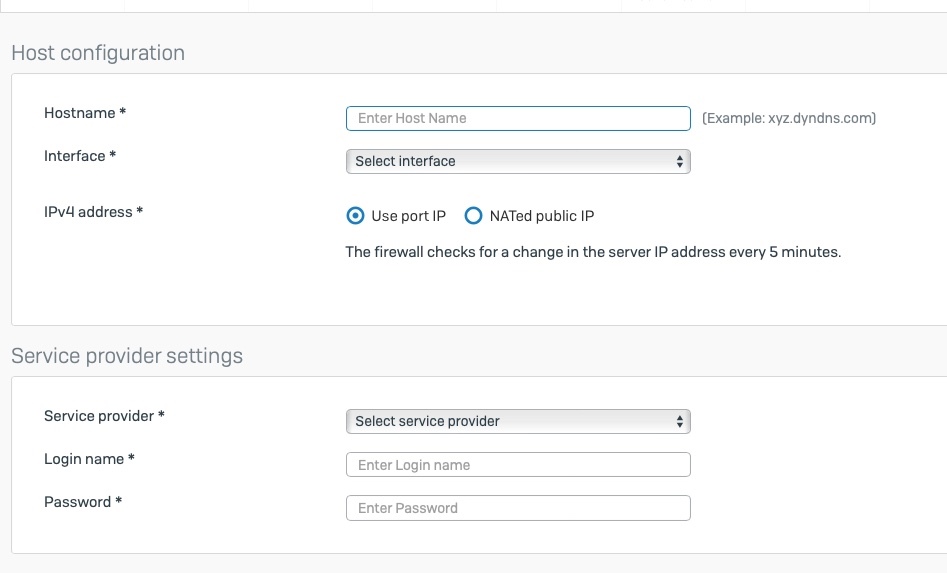This screenshot has height=573, width=947.
Task: Click the 'NATed public IP' option label
Action: tap(542, 216)
